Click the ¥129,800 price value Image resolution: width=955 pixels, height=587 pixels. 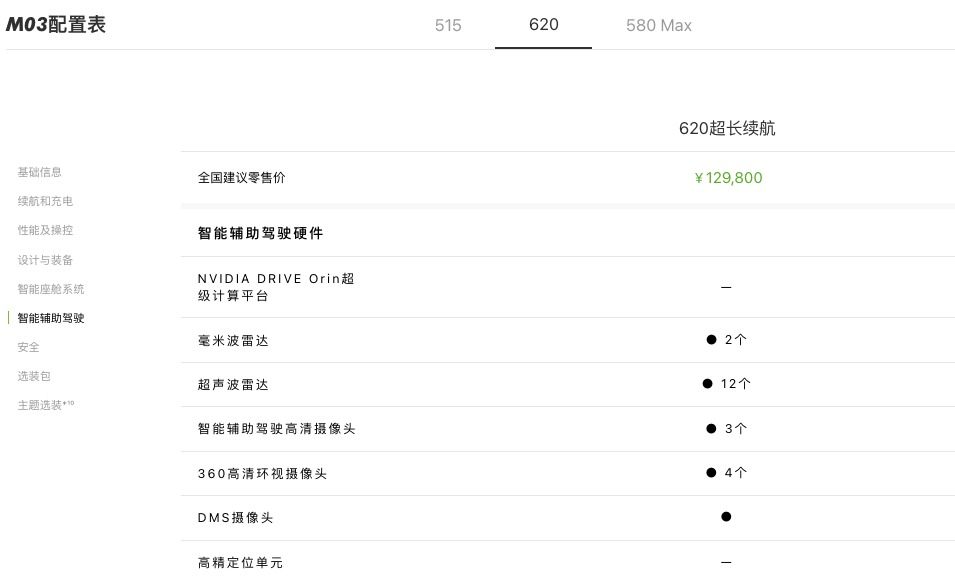[728, 178]
